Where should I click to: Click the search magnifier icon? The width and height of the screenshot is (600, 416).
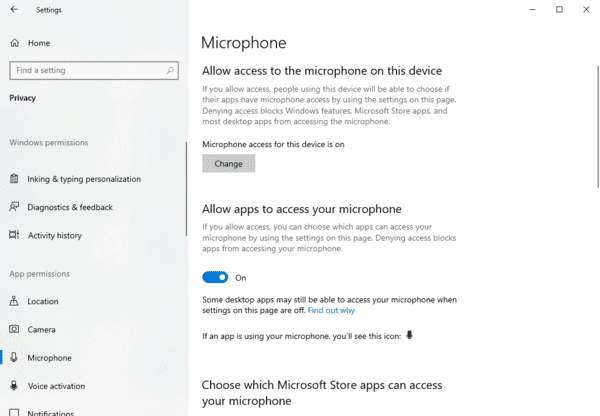pos(170,70)
